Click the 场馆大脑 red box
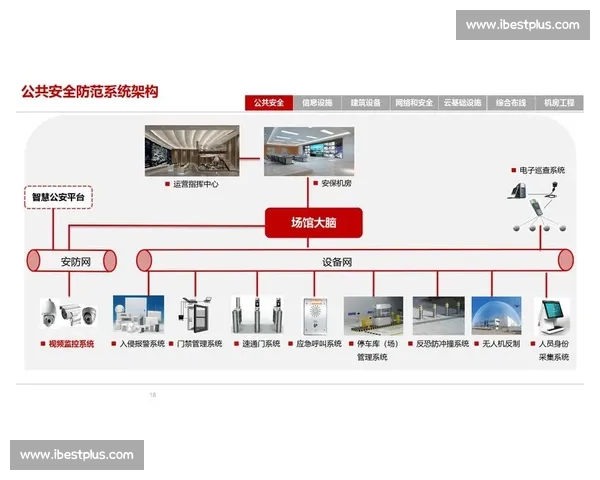 coord(314,223)
